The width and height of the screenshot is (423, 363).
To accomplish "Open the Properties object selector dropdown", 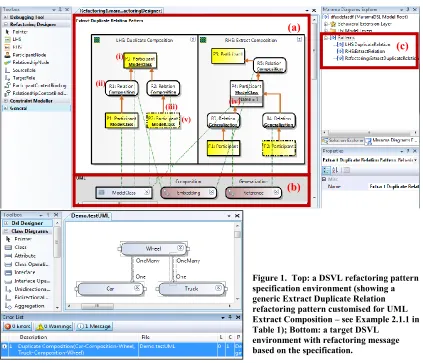I will (415, 160).
